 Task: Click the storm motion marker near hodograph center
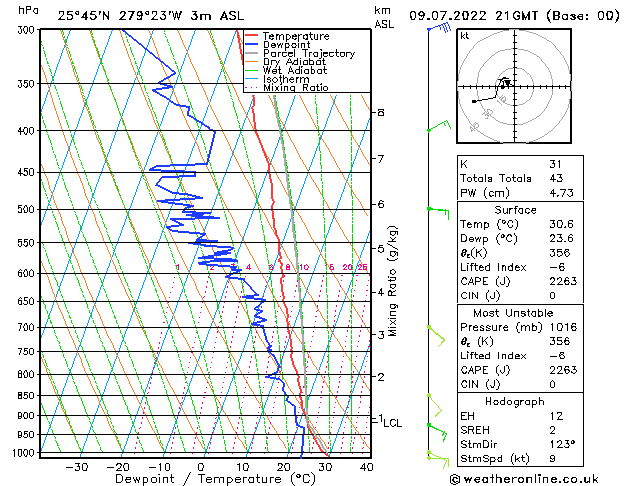point(507,83)
